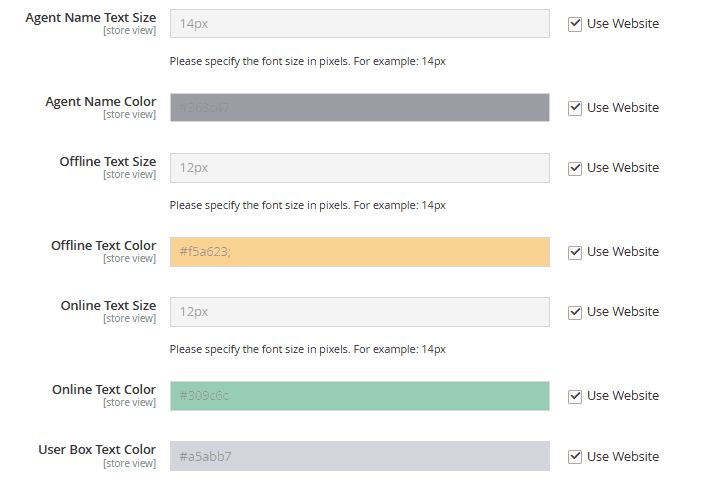The height and width of the screenshot is (481, 725).
Task: Uncheck Use Website for Agent Name Color
Action: [575, 108]
